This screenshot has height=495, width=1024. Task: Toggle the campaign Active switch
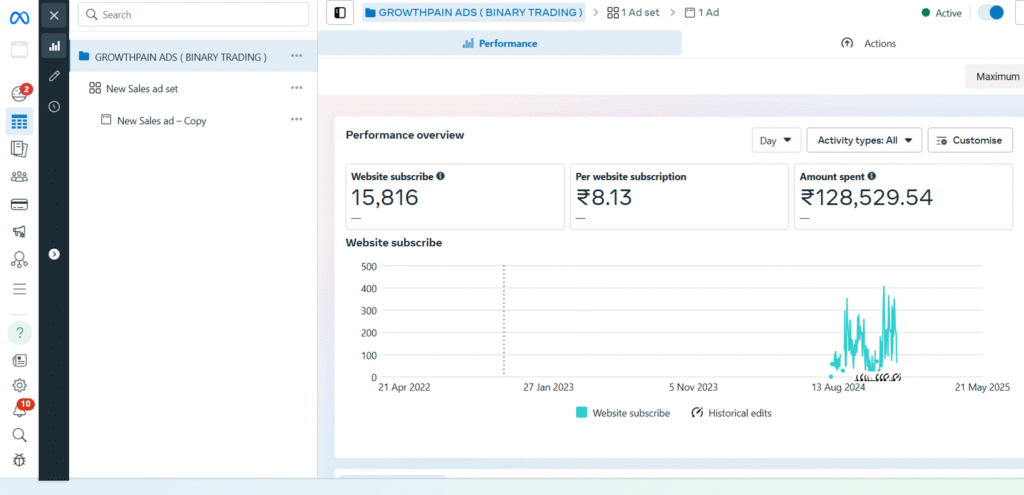(990, 13)
